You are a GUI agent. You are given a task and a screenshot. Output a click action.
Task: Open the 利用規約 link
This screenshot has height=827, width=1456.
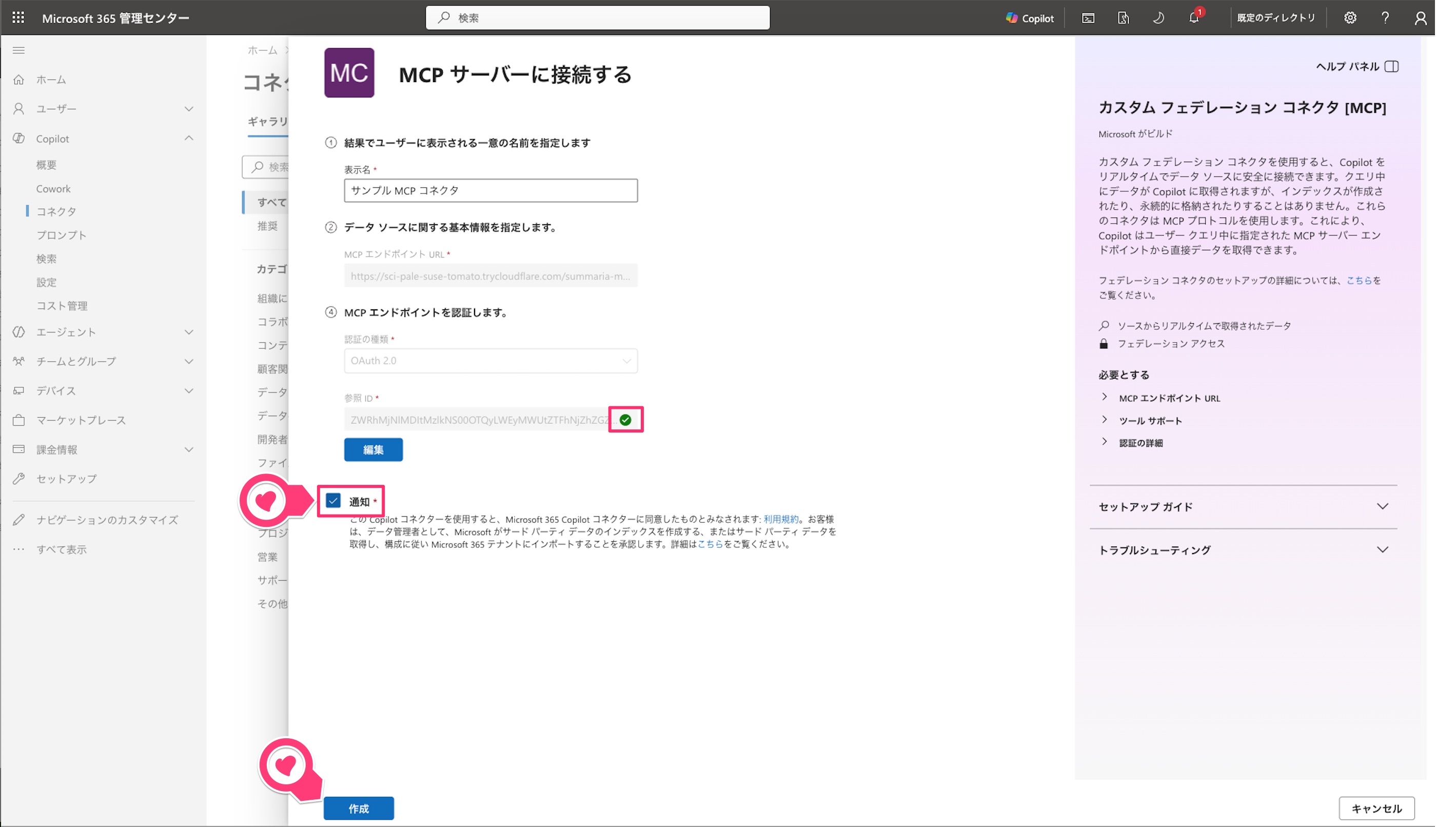[x=781, y=519]
